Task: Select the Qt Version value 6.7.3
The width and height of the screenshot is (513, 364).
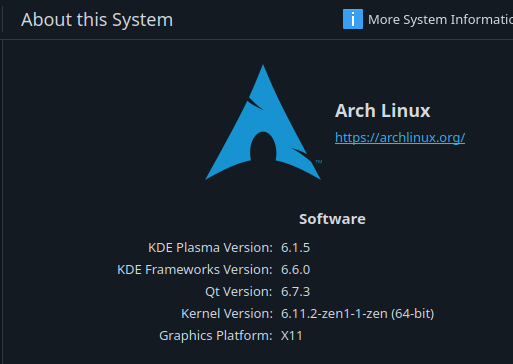Action: click(295, 292)
